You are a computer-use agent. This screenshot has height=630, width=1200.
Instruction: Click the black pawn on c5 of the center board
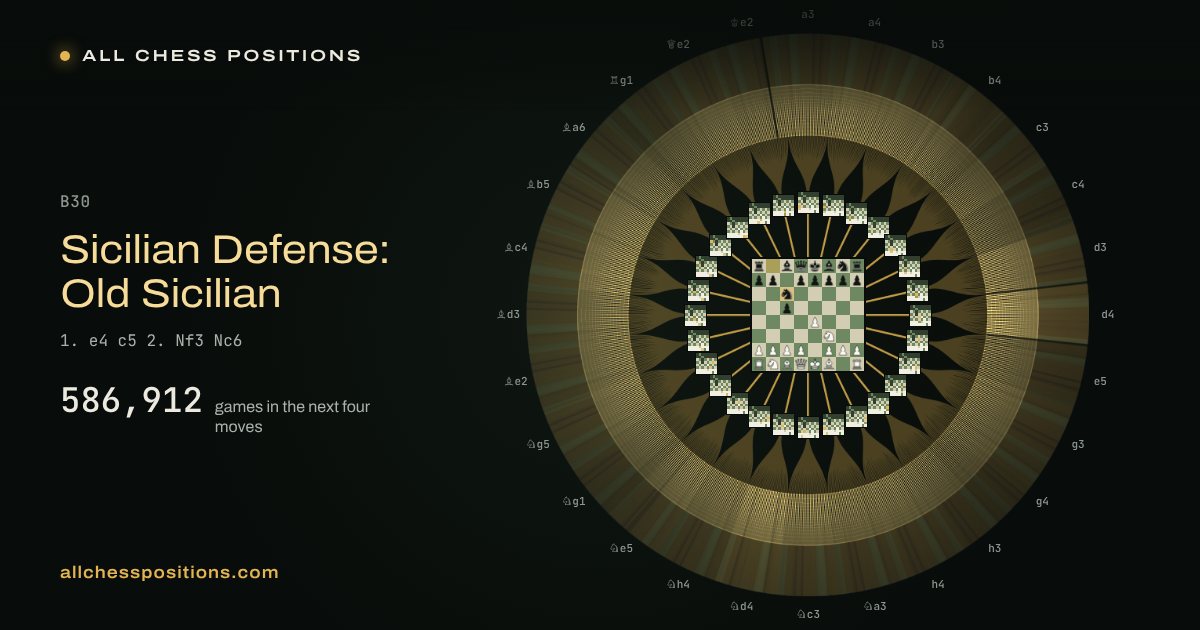click(x=787, y=308)
